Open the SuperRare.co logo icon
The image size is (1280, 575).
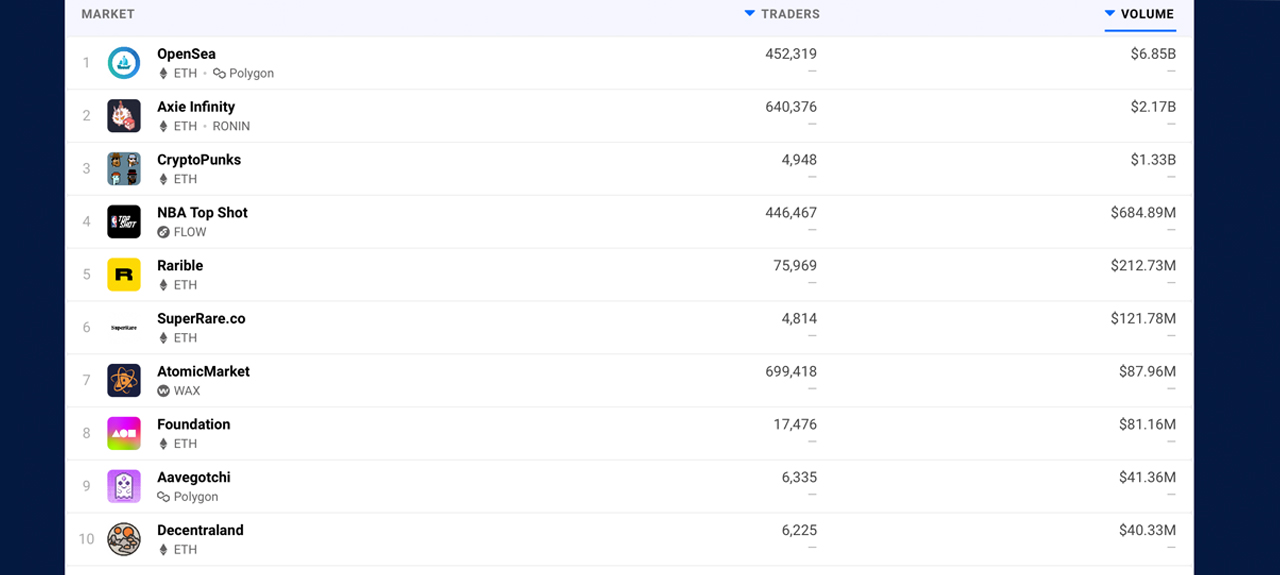(x=124, y=328)
